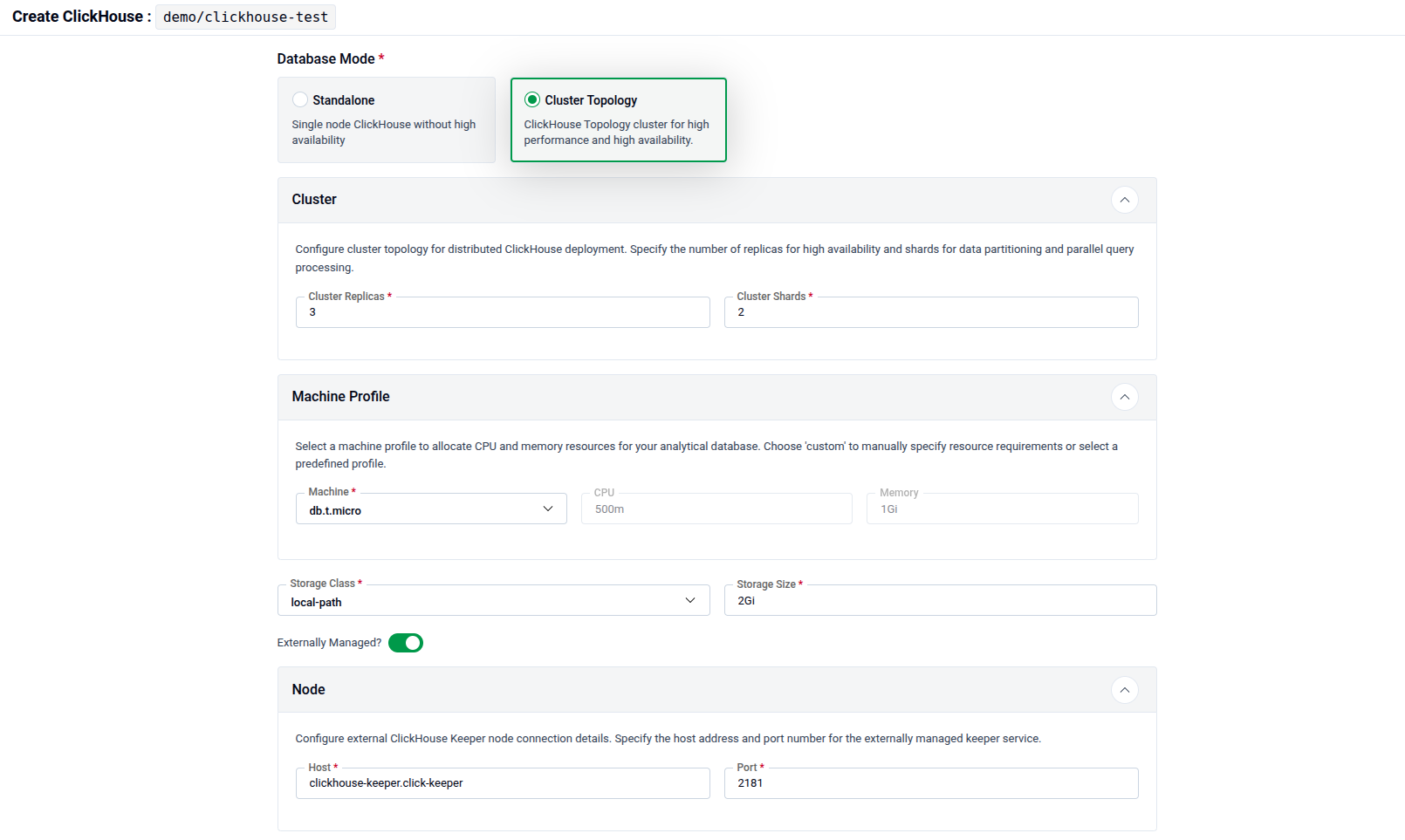Collapse the Machine Profile section chevron
The height and width of the screenshot is (840, 1405).
[1125, 397]
